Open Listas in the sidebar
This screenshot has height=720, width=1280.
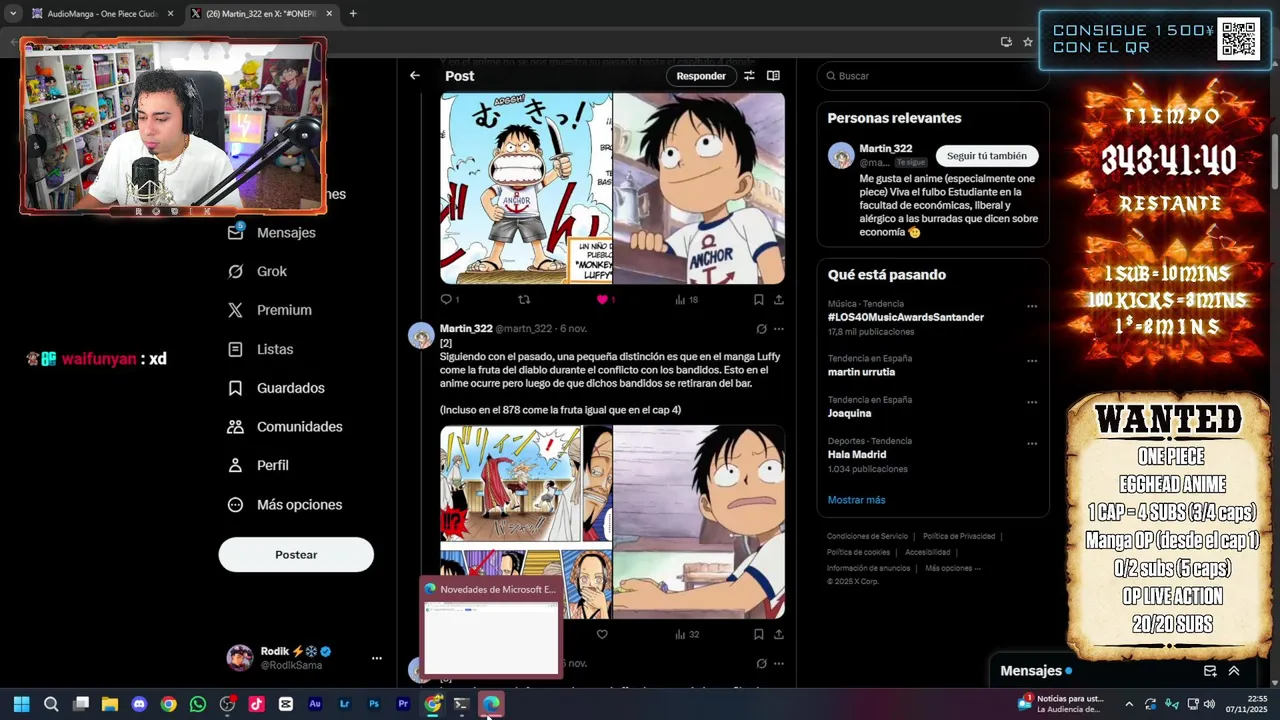pos(261,349)
